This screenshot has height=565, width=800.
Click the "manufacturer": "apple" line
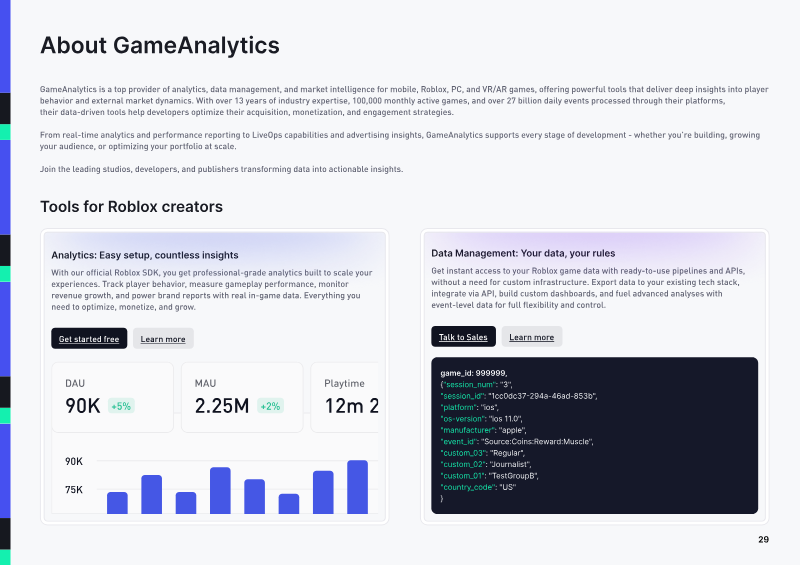click(x=483, y=430)
